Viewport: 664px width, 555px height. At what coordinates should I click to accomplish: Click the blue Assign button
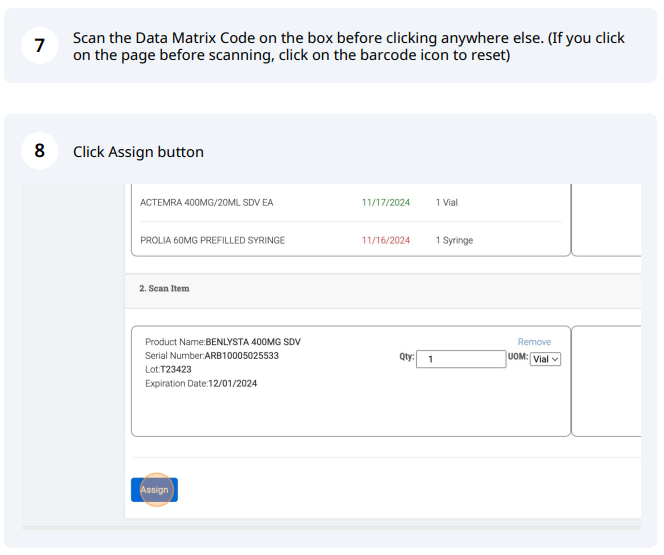pos(154,490)
